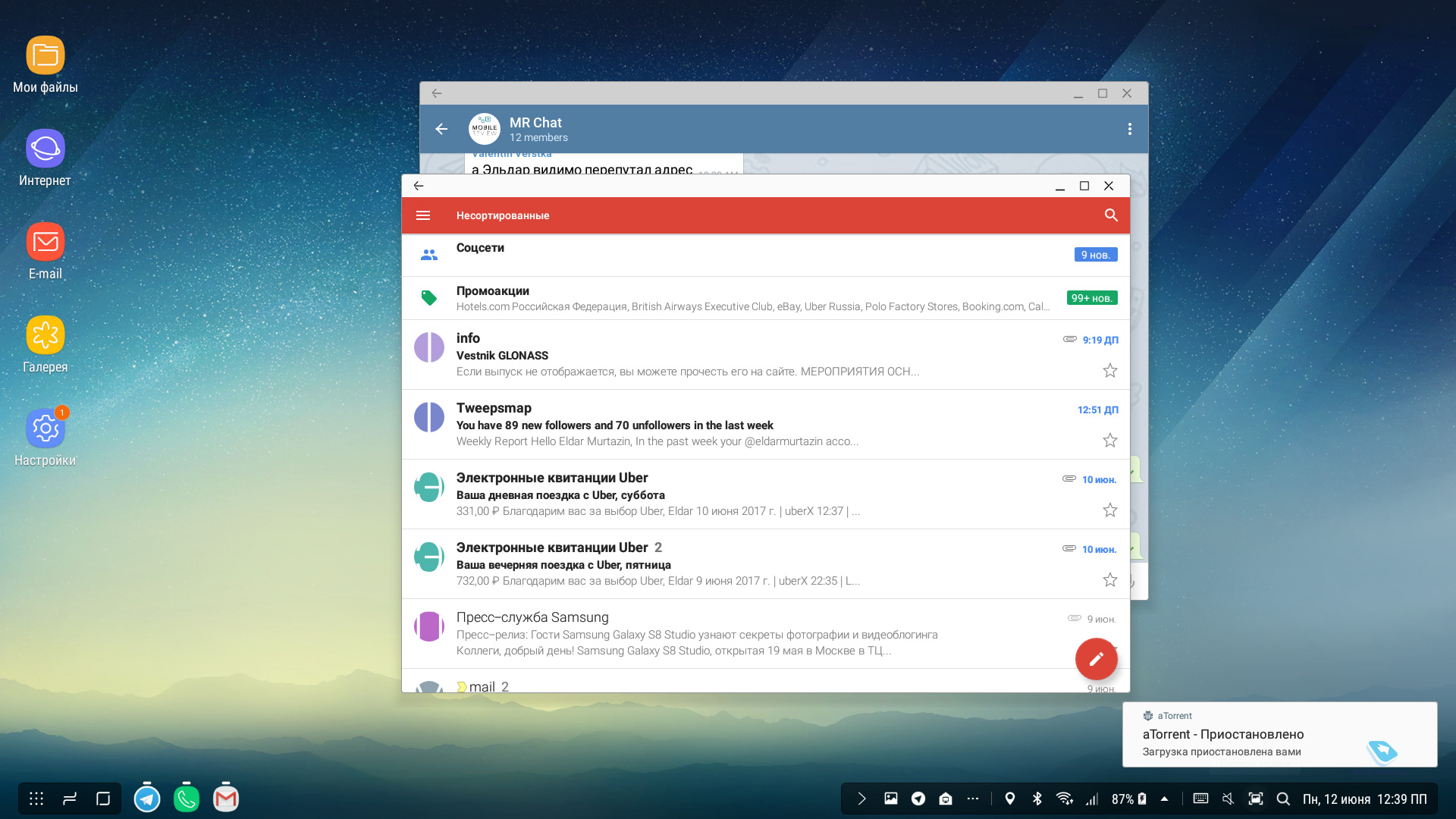Open the aTorrent Приостановлено notification

(x=1279, y=734)
